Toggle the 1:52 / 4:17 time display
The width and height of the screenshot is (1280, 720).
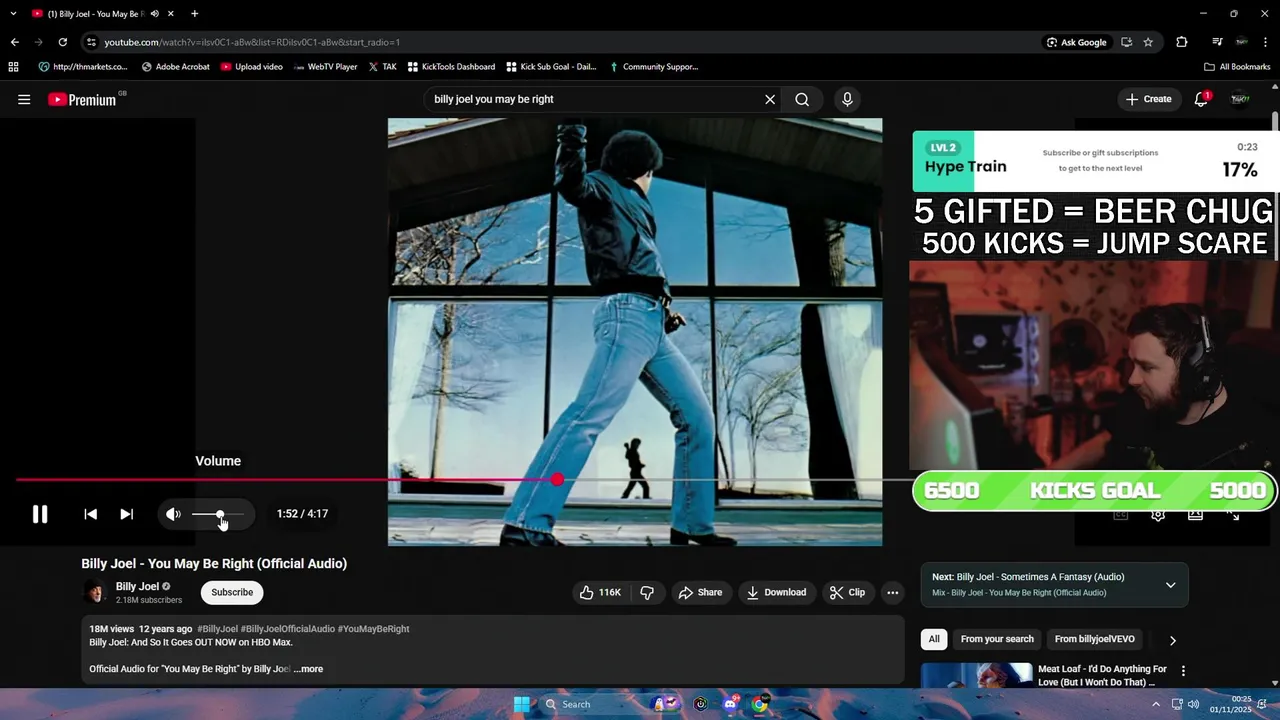(x=302, y=514)
